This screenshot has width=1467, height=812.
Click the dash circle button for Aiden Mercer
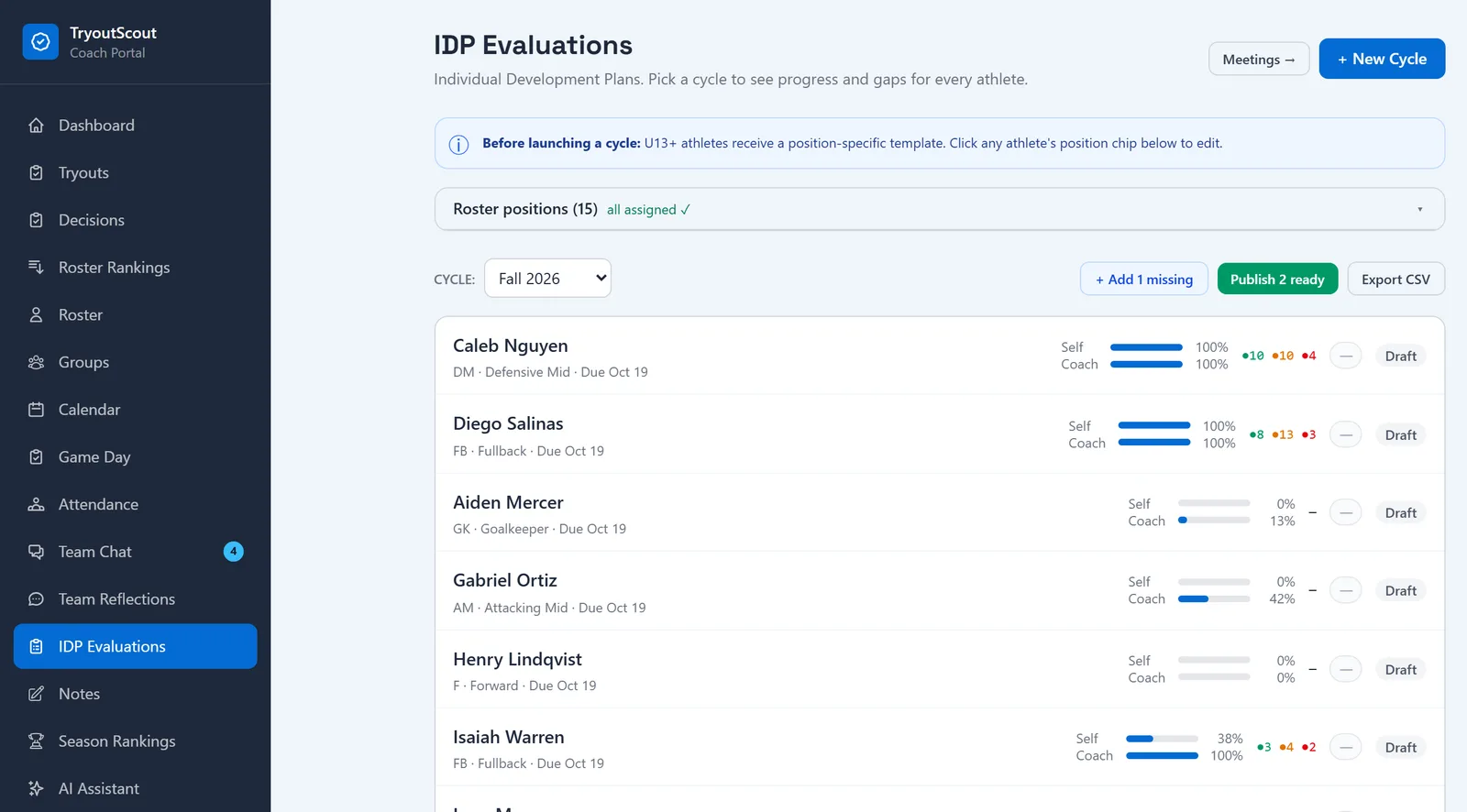(1345, 513)
